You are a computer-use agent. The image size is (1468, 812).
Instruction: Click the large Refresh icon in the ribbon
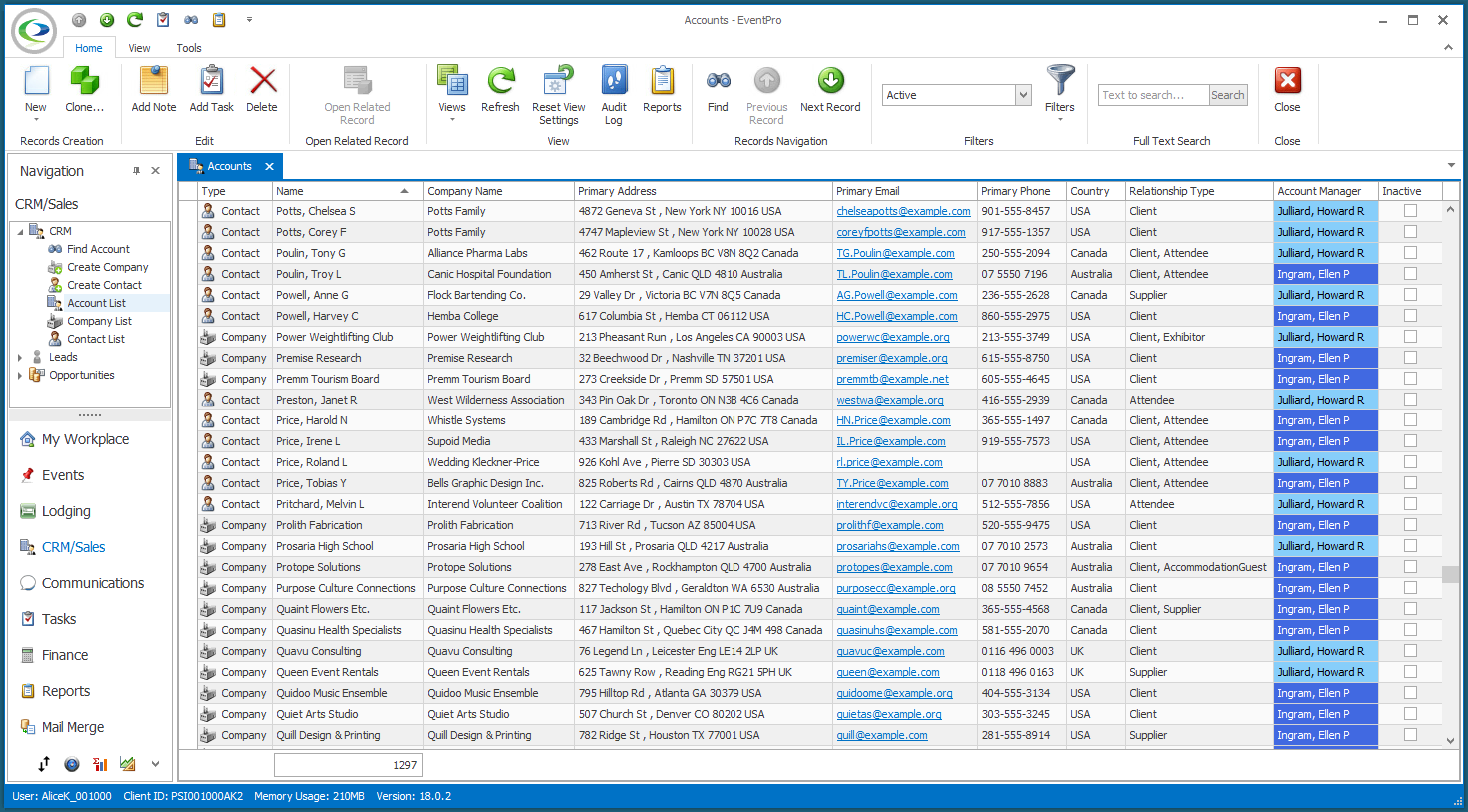tap(500, 81)
